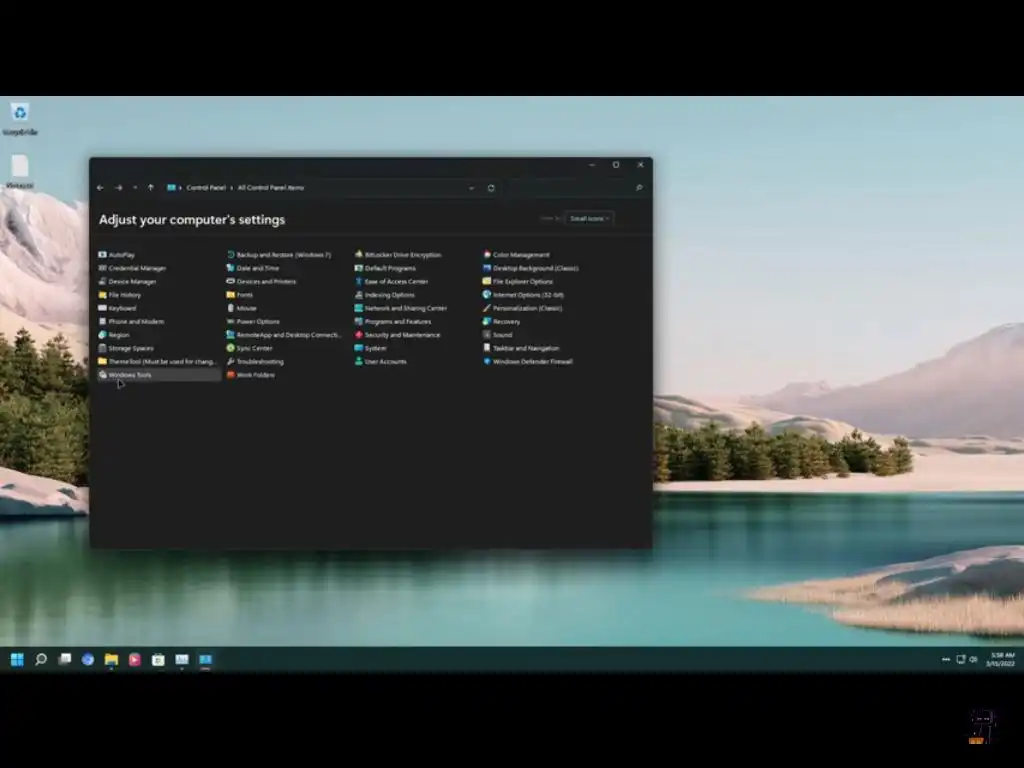Open the Programs and Features link
This screenshot has height=768, width=1024.
coord(398,321)
